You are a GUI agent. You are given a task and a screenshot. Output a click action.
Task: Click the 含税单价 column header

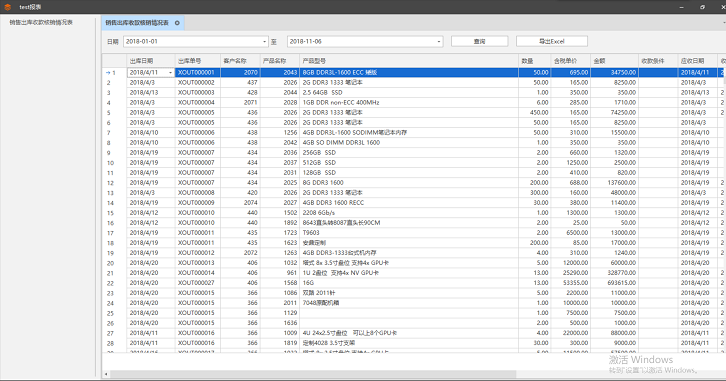(570, 61)
